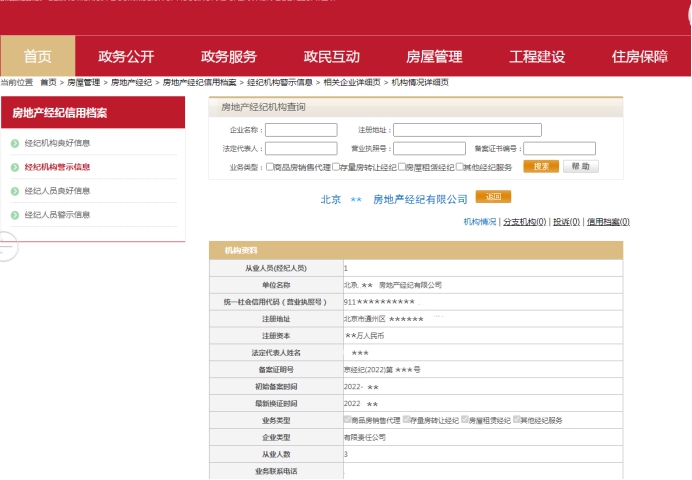The width and height of the screenshot is (692, 480).
Task: Open the 政务服务 menu item
Action: click(229, 56)
